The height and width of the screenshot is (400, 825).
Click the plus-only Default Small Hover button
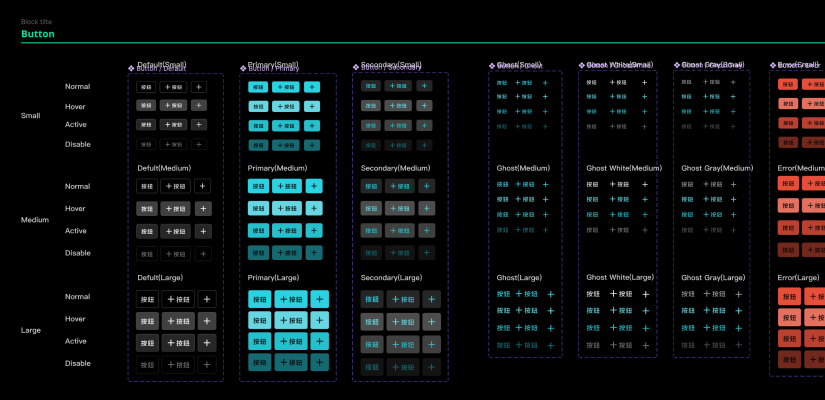pos(199,105)
